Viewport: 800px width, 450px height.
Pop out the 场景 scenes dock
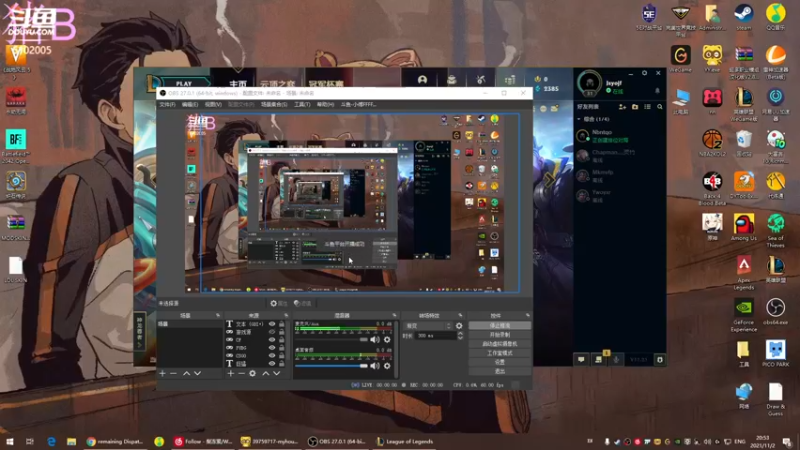click(x=218, y=315)
